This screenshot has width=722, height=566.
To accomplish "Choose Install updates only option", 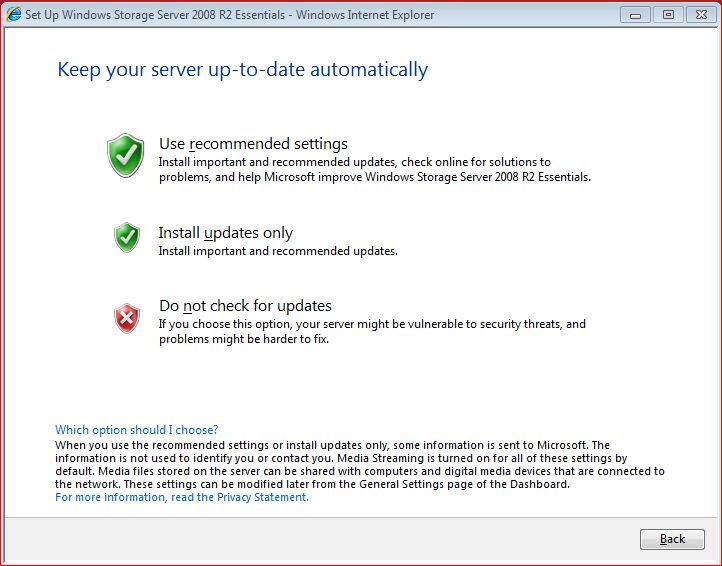I will coord(226,233).
